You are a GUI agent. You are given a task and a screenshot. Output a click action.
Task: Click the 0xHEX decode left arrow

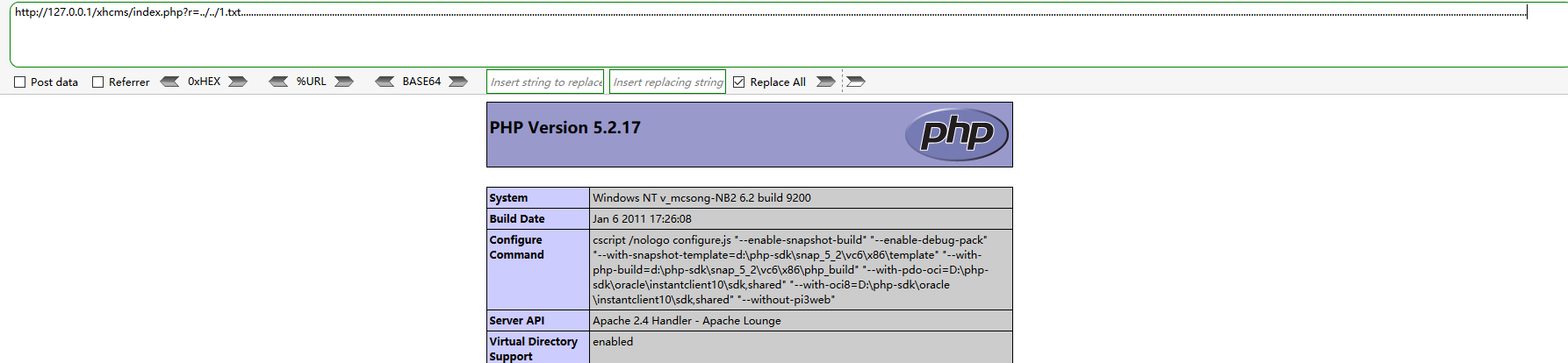click(169, 82)
